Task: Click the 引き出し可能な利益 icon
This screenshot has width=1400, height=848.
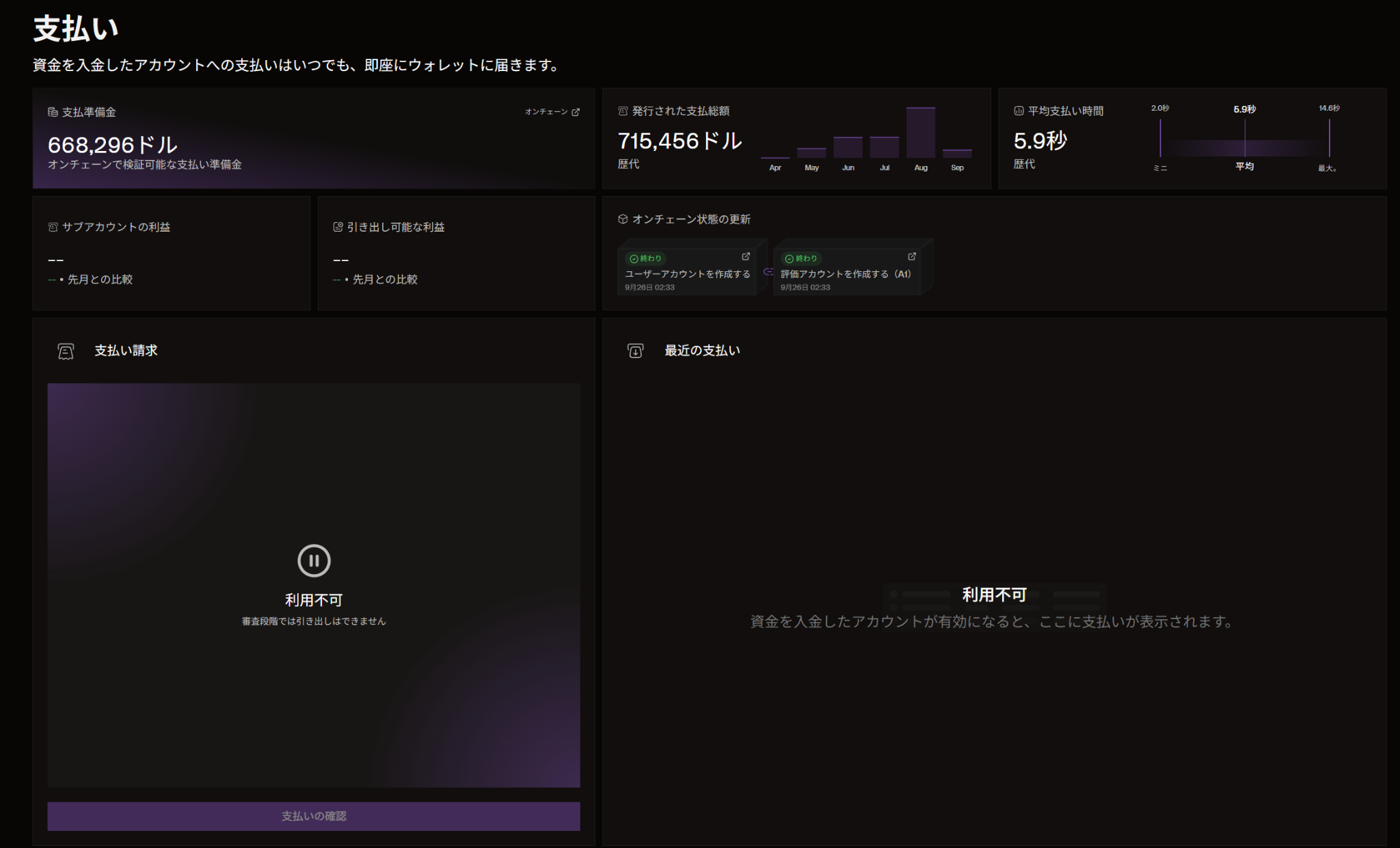Action: [x=338, y=227]
